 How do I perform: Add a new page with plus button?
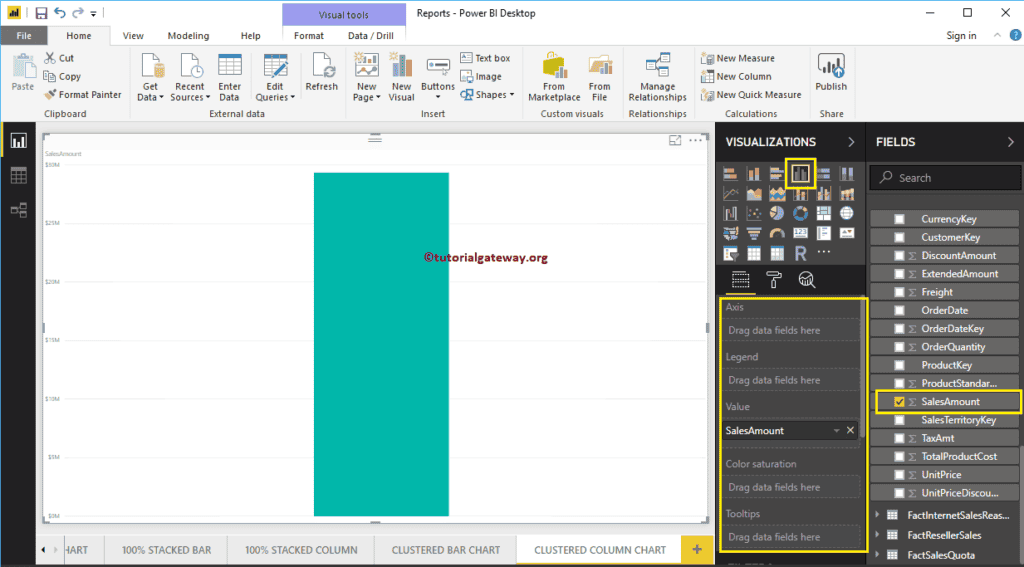click(x=697, y=550)
